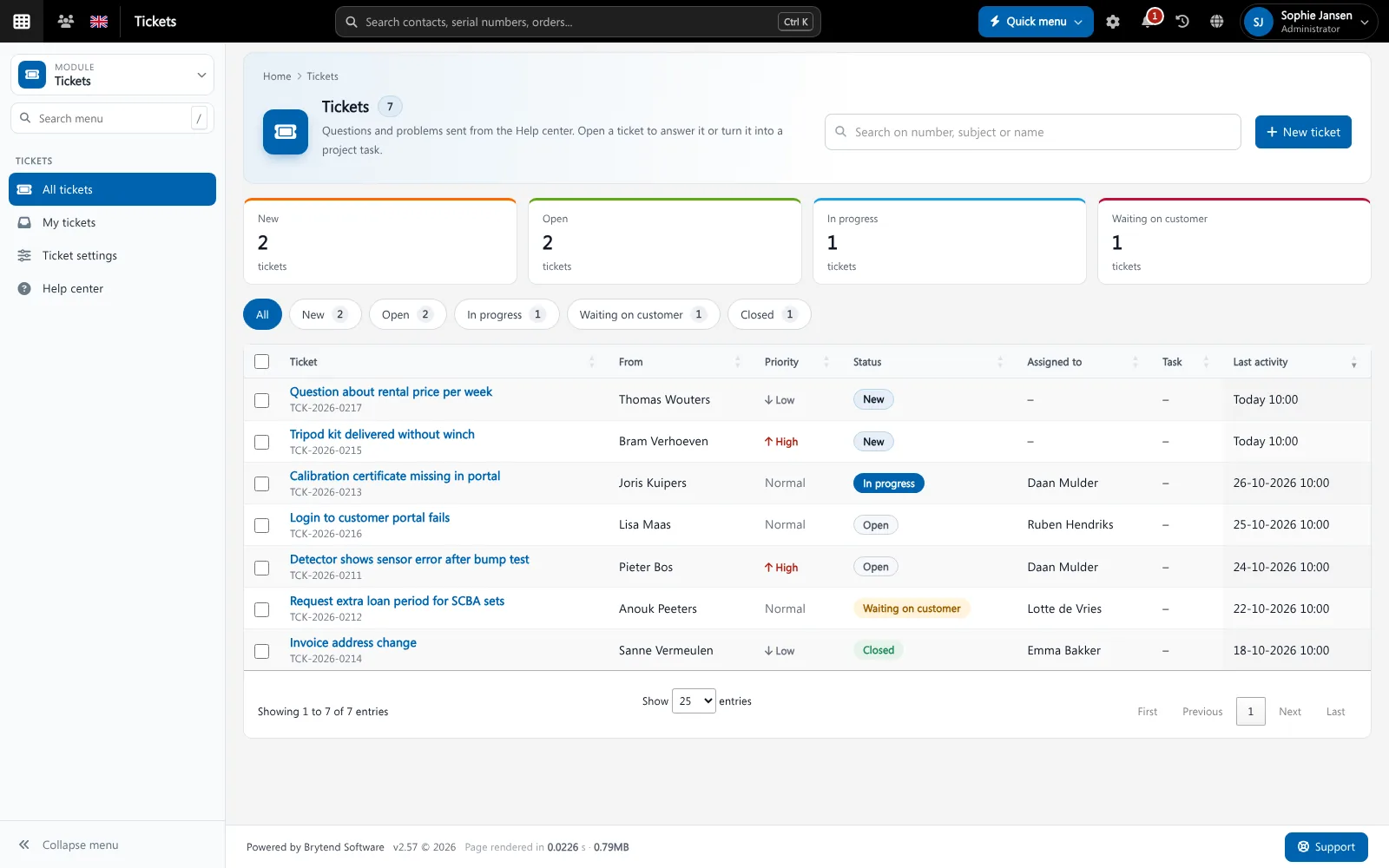Image resolution: width=1389 pixels, height=868 pixels.
Task: Click the large Tickets header icon
Action: [x=286, y=132]
